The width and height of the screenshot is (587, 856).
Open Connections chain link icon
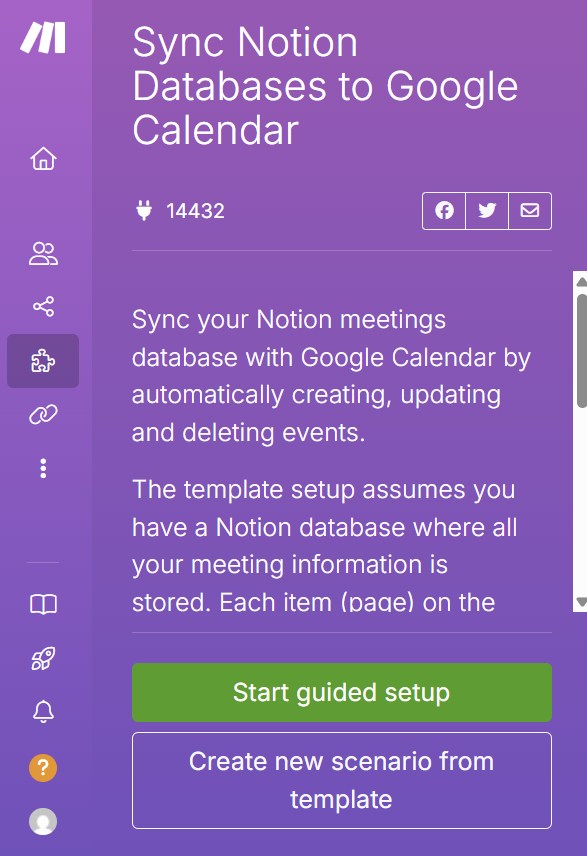tap(43, 414)
